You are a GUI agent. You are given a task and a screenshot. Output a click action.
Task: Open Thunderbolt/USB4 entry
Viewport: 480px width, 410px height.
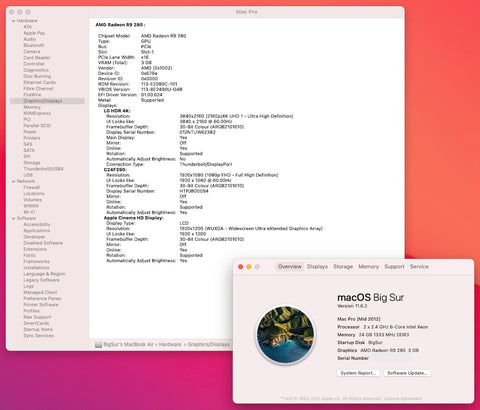click(43, 169)
